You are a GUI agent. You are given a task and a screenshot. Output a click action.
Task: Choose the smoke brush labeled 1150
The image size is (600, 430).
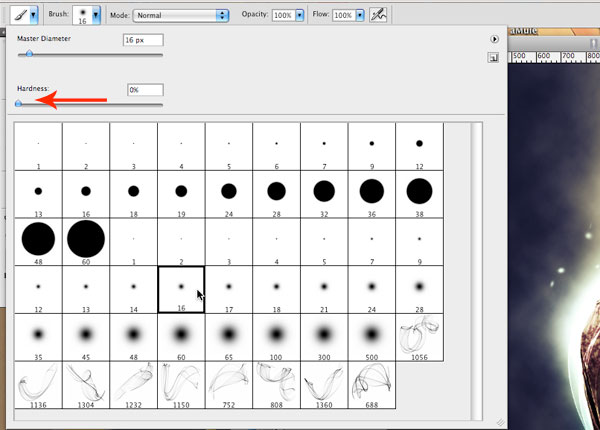tap(181, 385)
